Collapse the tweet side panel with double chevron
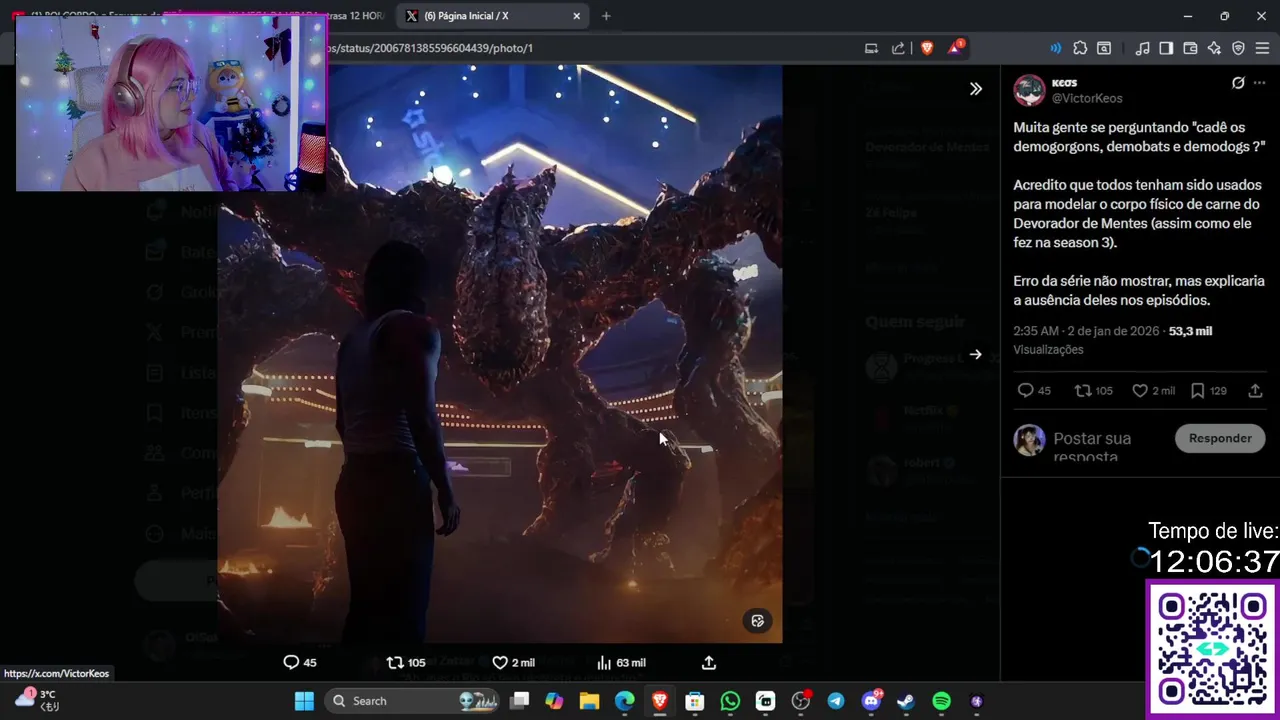Viewport: 1280px width, 720px height. tap(975, 89)
